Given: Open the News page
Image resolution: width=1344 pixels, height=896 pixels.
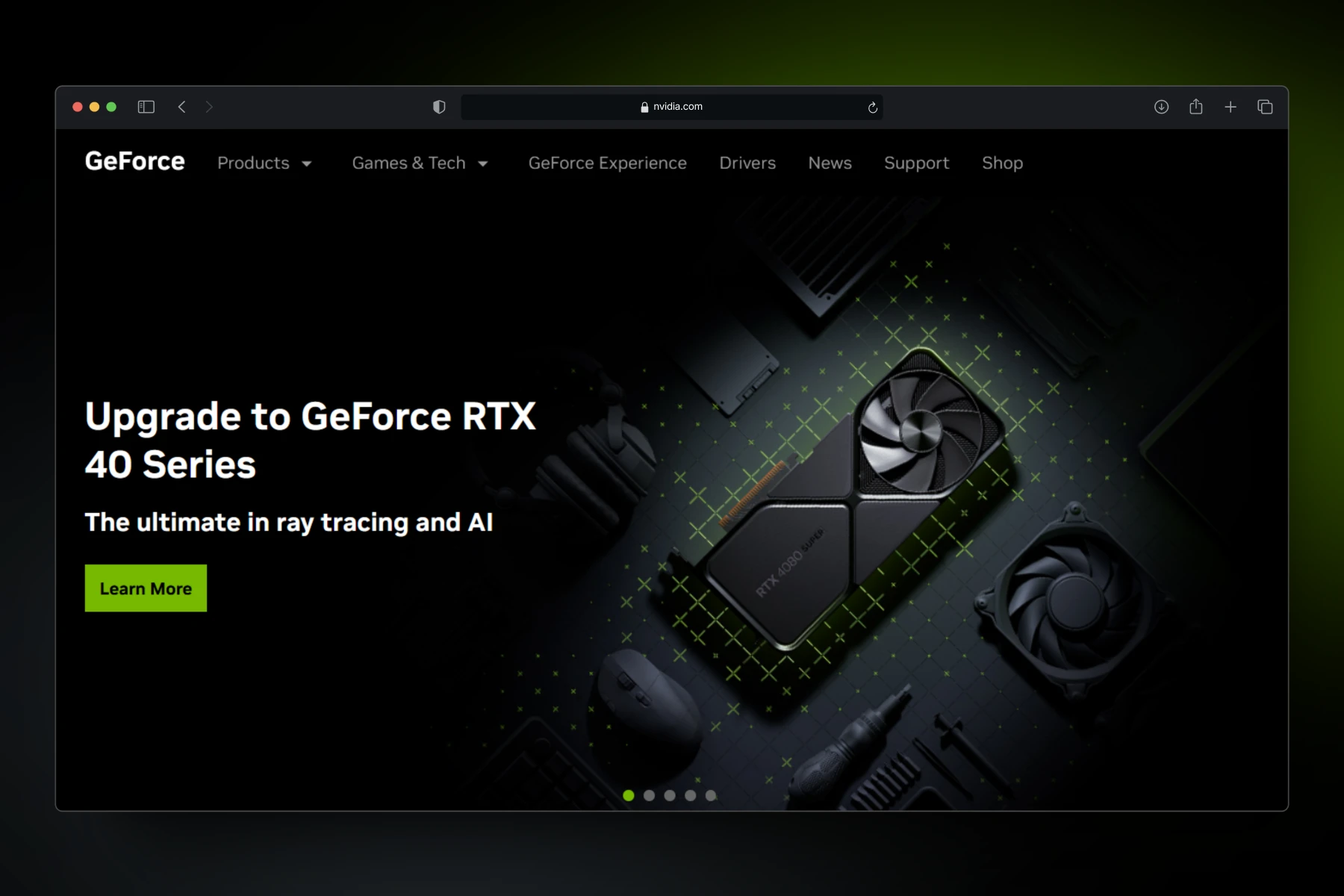Looking at the screenshot, I should tap(830, 163).
